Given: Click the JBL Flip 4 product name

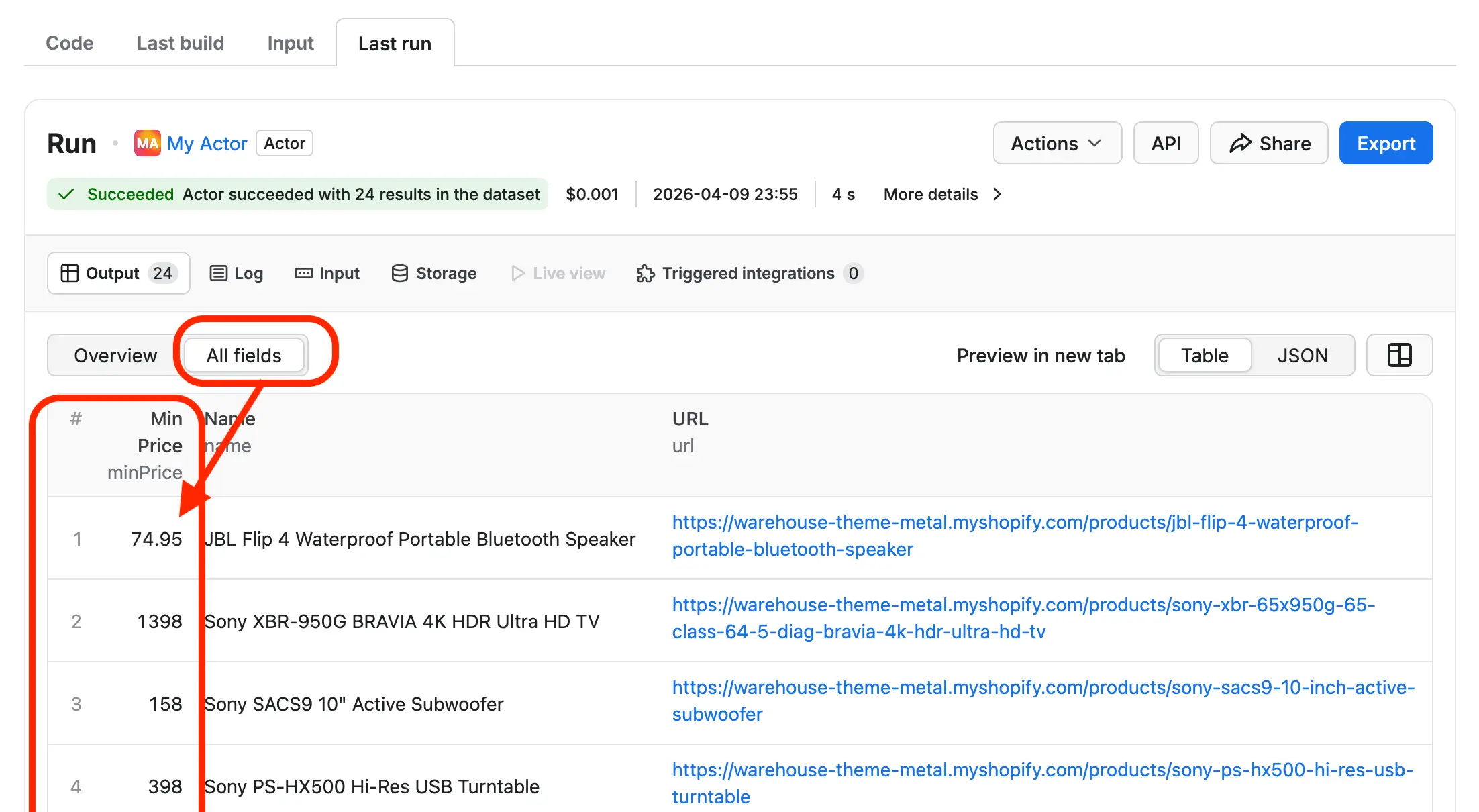Looking at the screenshot, I should point(419,539).
